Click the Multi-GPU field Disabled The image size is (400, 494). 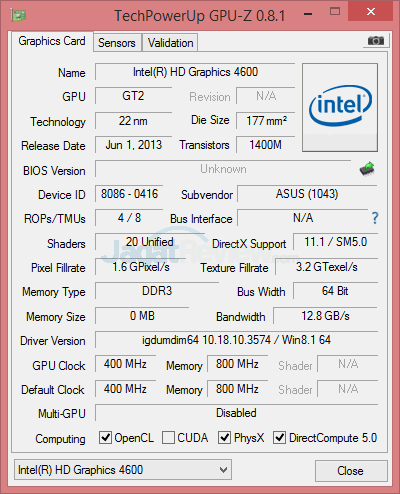pyautogui.click(x=236, y=413)
